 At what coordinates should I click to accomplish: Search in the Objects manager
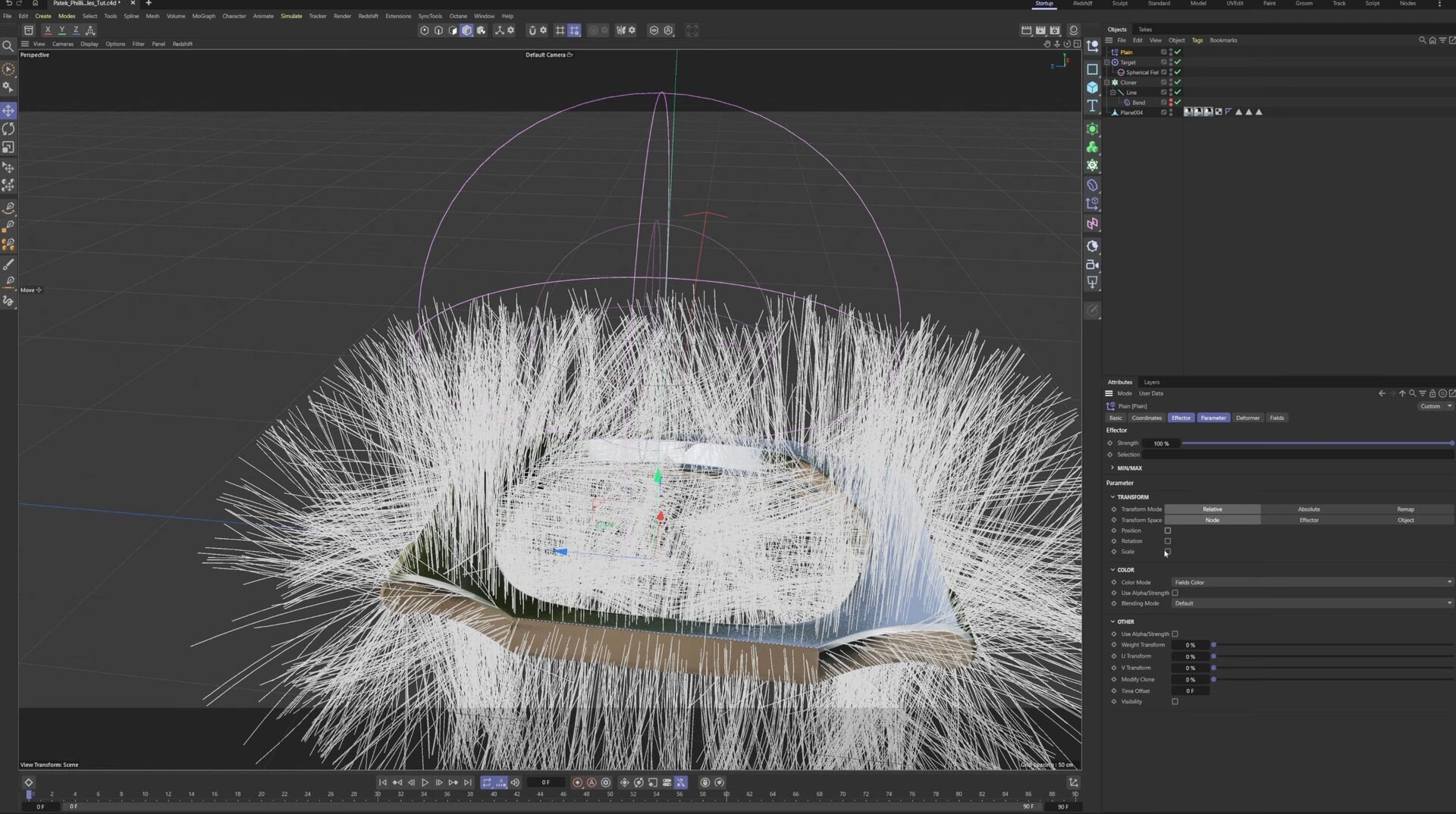coord(1422,40)
